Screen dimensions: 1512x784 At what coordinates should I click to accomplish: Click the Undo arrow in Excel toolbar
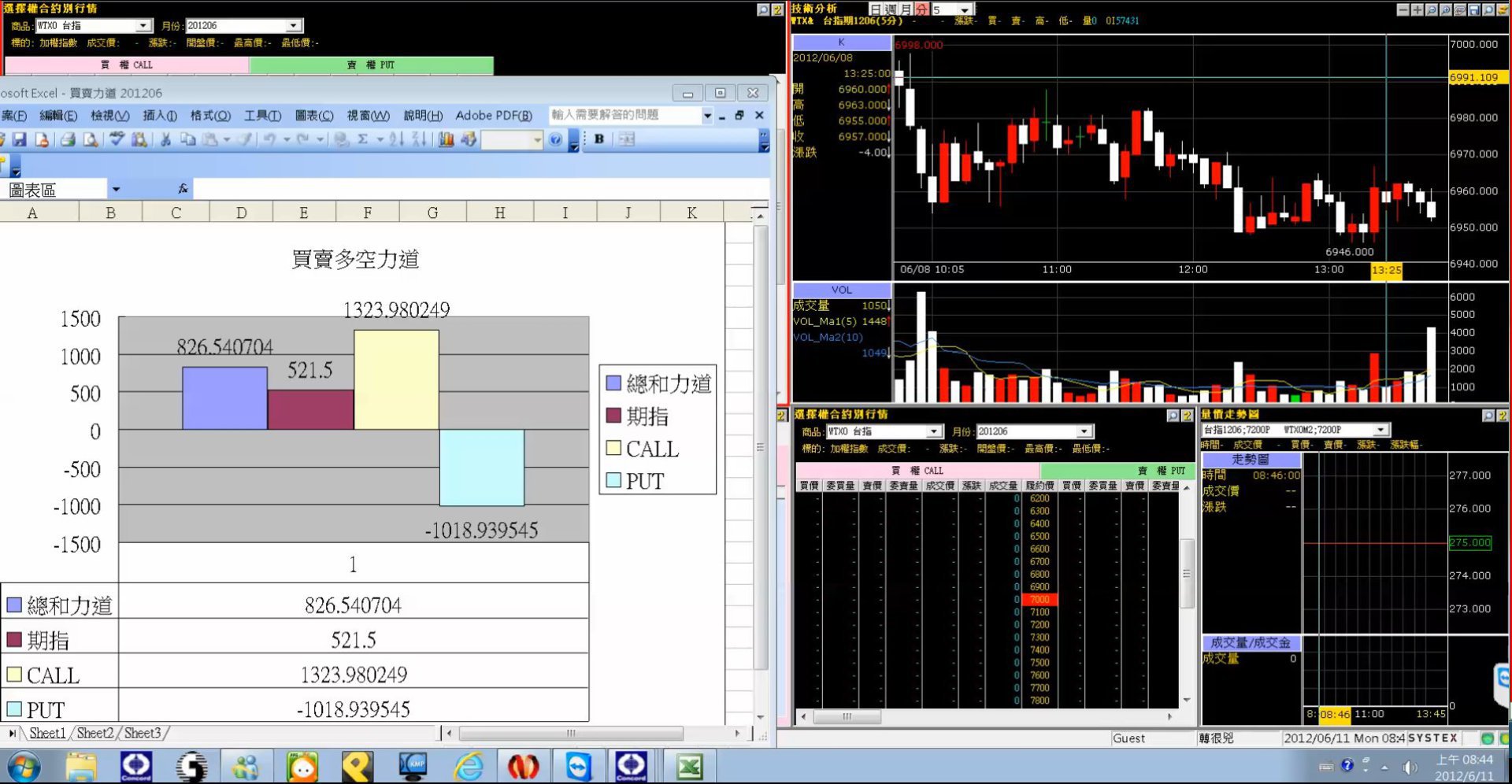point(269,139)
